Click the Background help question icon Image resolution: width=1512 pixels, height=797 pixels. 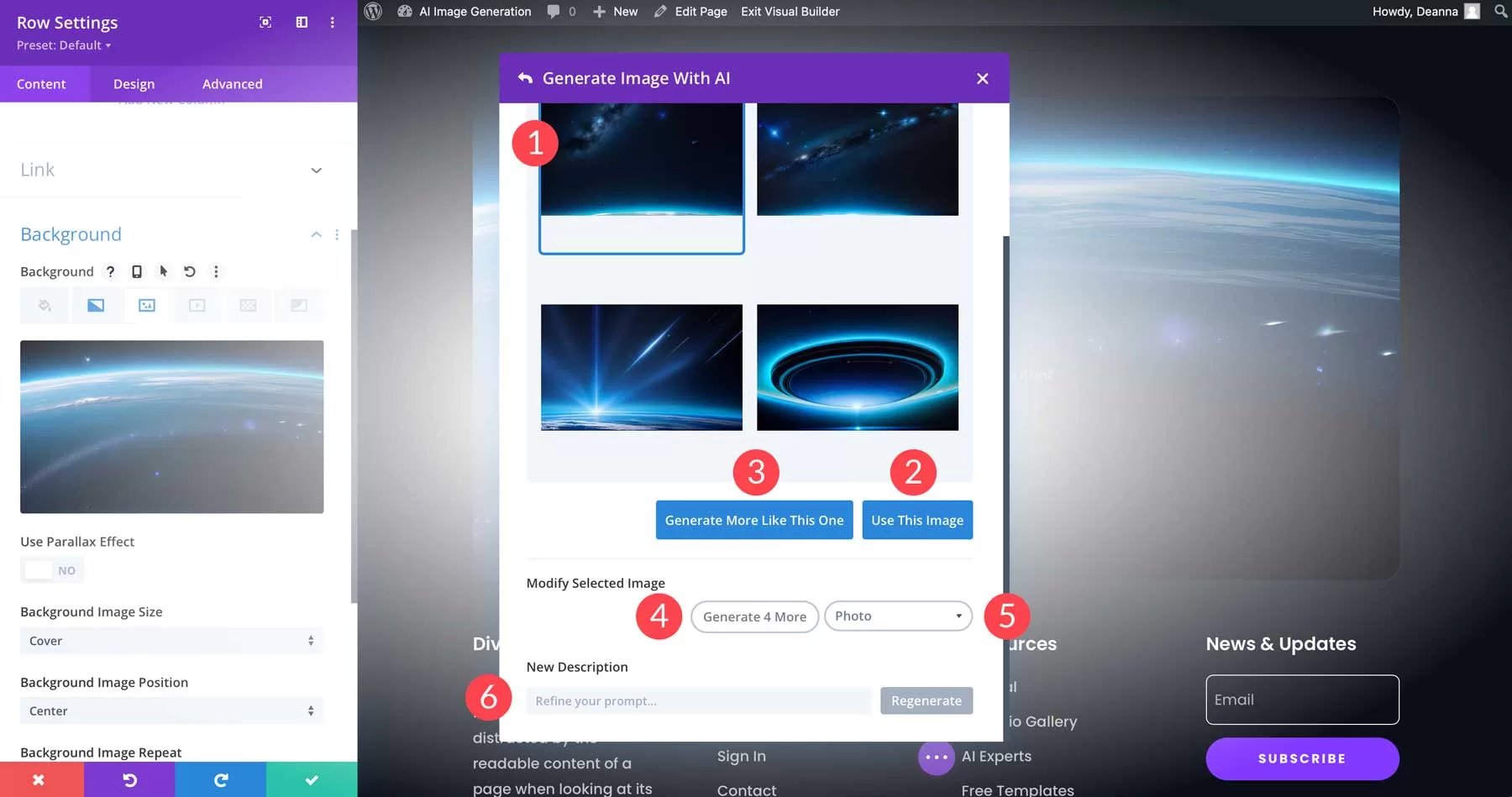pyautogui.click(x=110, y=271)
